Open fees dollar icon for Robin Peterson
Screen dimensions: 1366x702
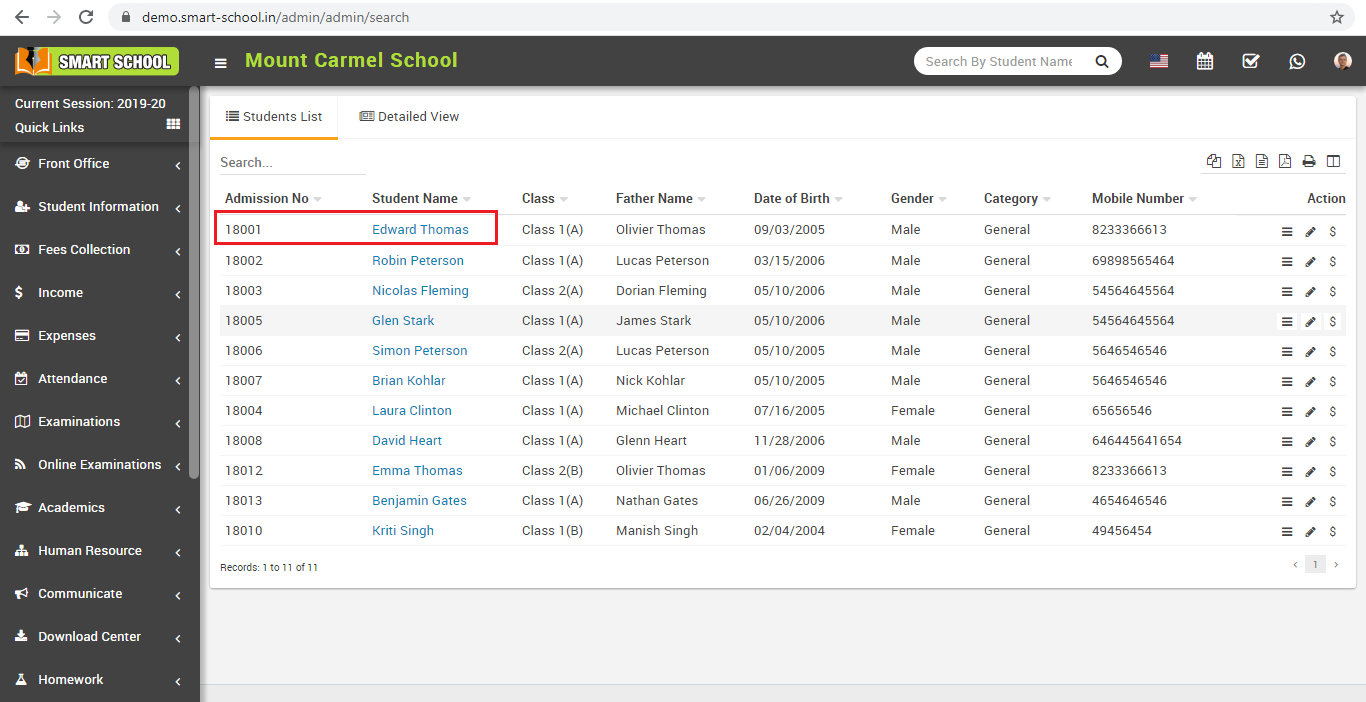click(x=1333, y=262)
